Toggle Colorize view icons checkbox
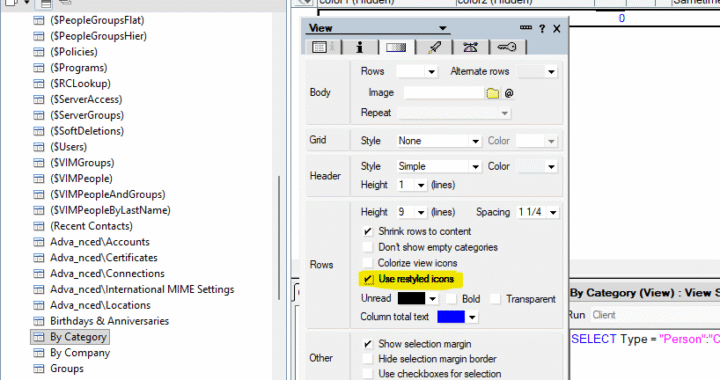This screenshot has height=380, width=720. pos(367,263)
